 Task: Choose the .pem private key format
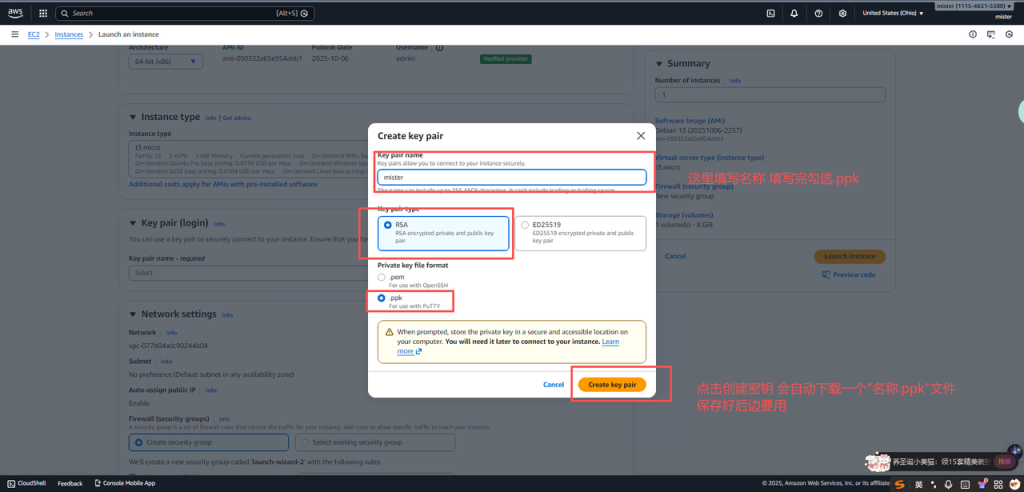(382, 277)
